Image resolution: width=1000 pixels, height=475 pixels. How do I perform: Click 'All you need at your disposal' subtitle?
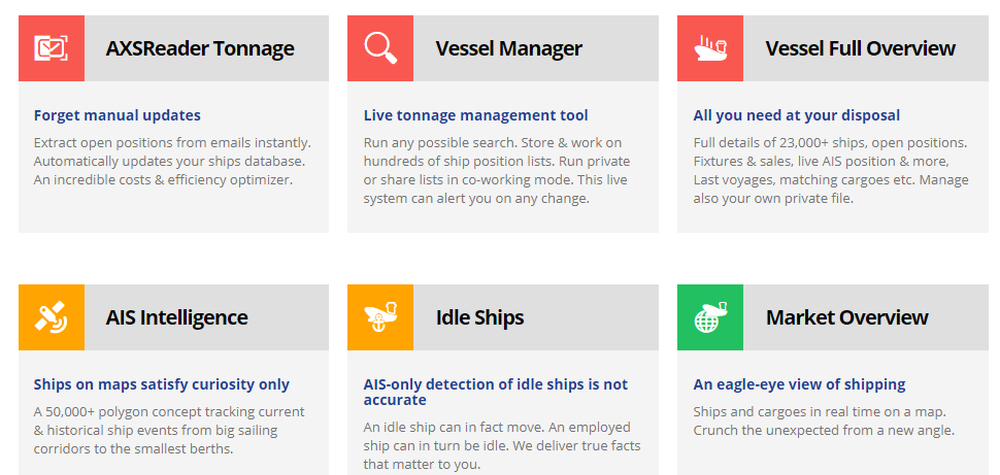point(797,115)
